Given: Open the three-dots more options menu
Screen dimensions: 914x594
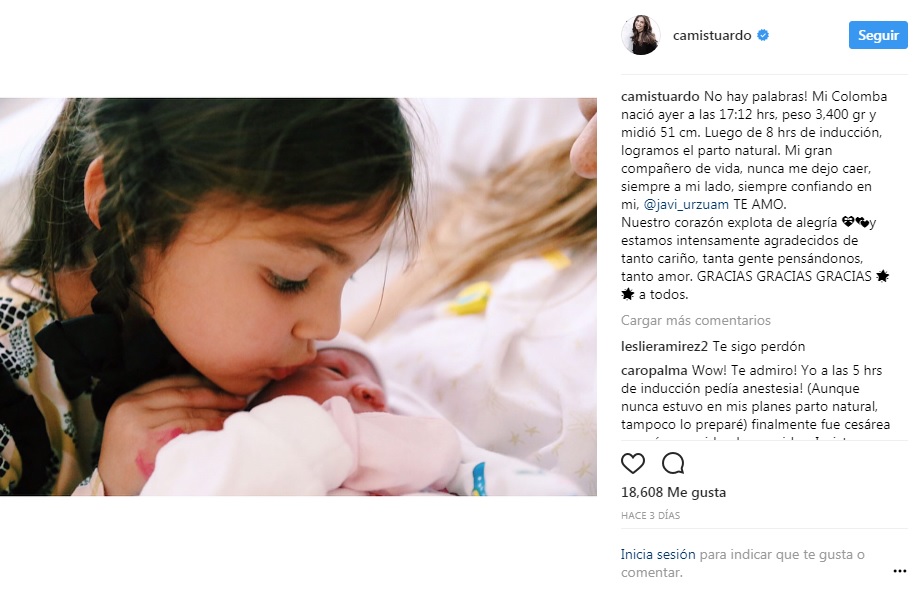Looking at the screenshot, I should click(x=899, y=571).
